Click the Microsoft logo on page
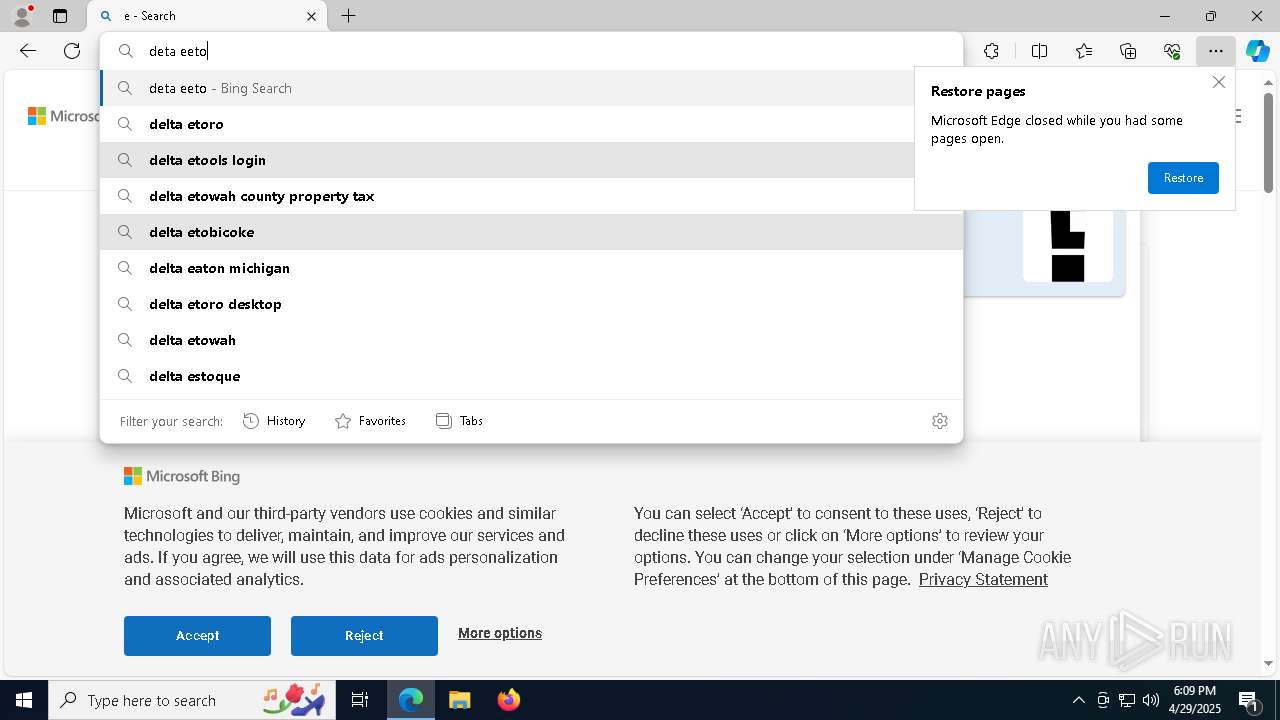 point(63,116)
